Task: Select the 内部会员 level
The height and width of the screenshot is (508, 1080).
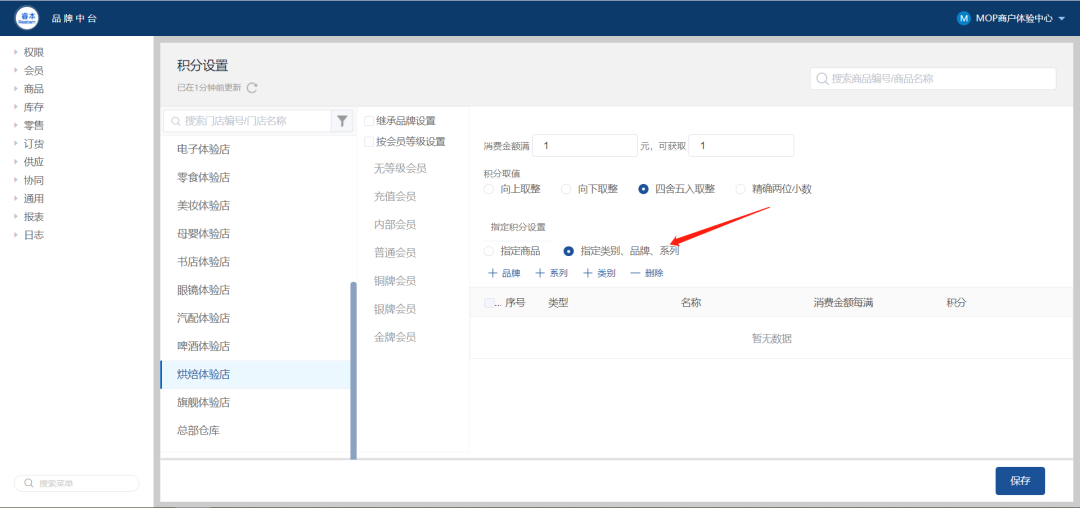Action: point(395,224)
